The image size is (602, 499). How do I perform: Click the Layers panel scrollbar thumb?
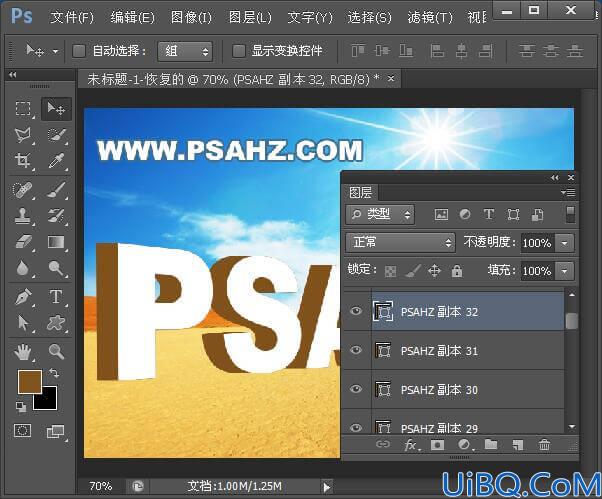pyautogui.click(x=572, y=321)
